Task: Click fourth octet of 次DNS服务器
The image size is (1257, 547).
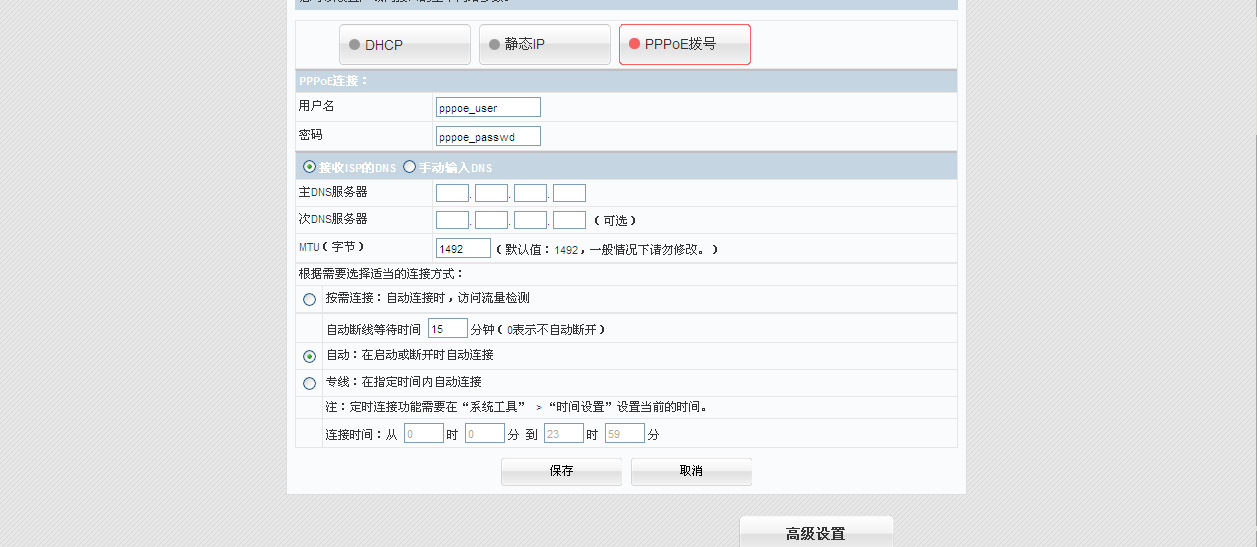Action: (570, 220)
